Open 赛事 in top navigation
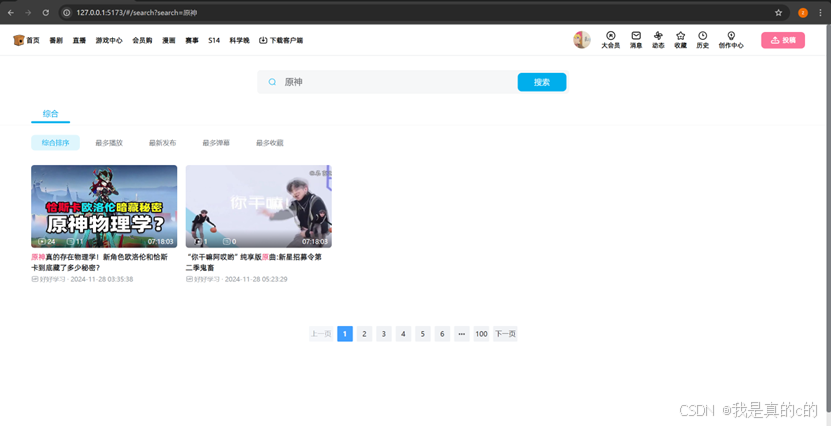The height and width of the screenshot is (426, 831). coord(192,40)
